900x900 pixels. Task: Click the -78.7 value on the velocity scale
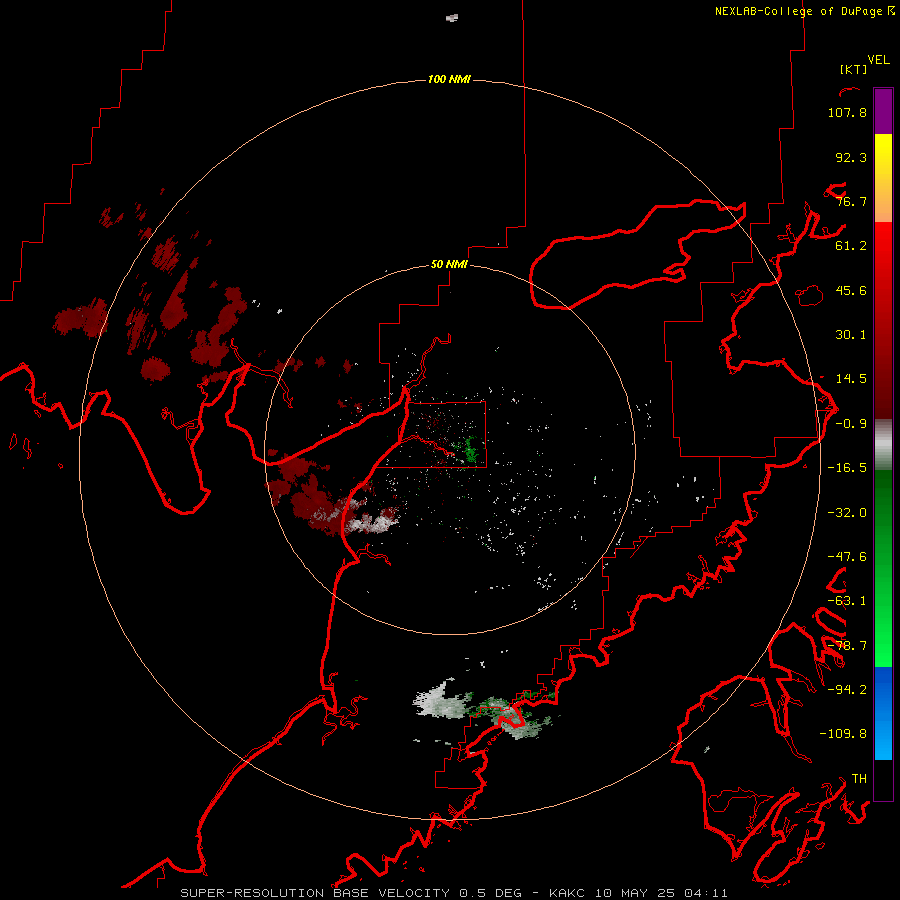click(847, 646)
